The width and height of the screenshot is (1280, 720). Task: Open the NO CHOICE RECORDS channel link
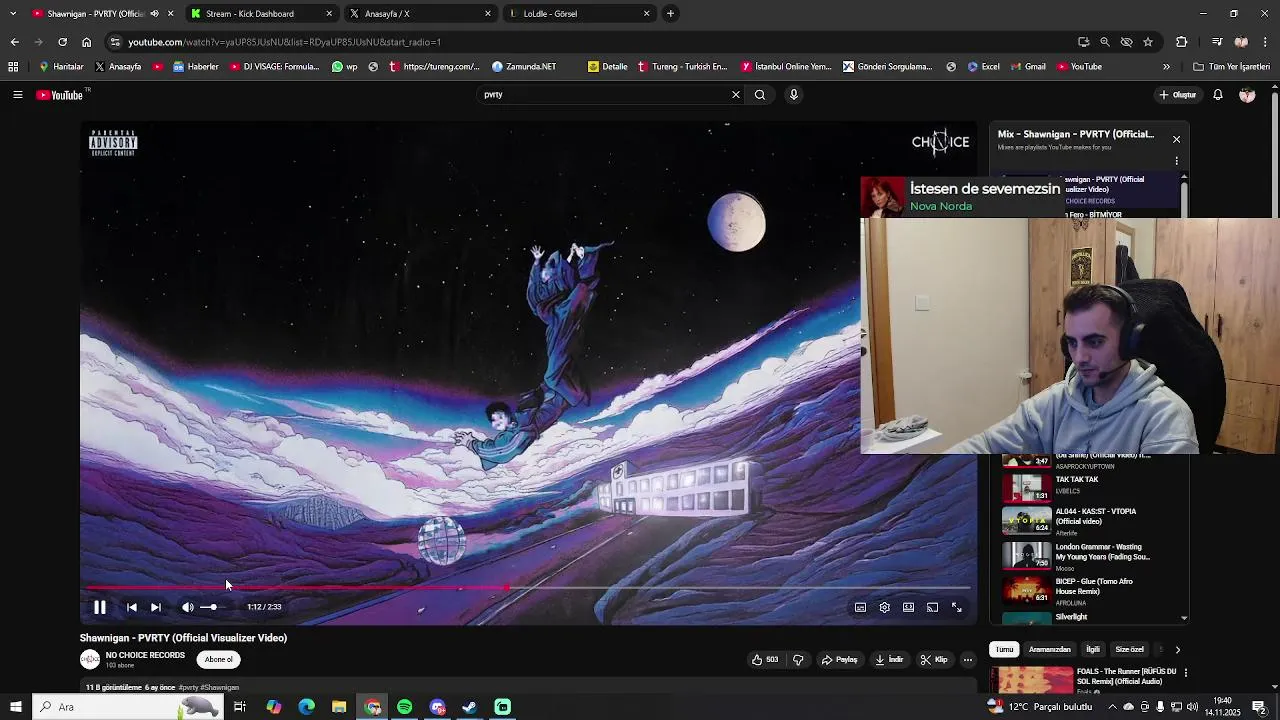click(145, 656)
